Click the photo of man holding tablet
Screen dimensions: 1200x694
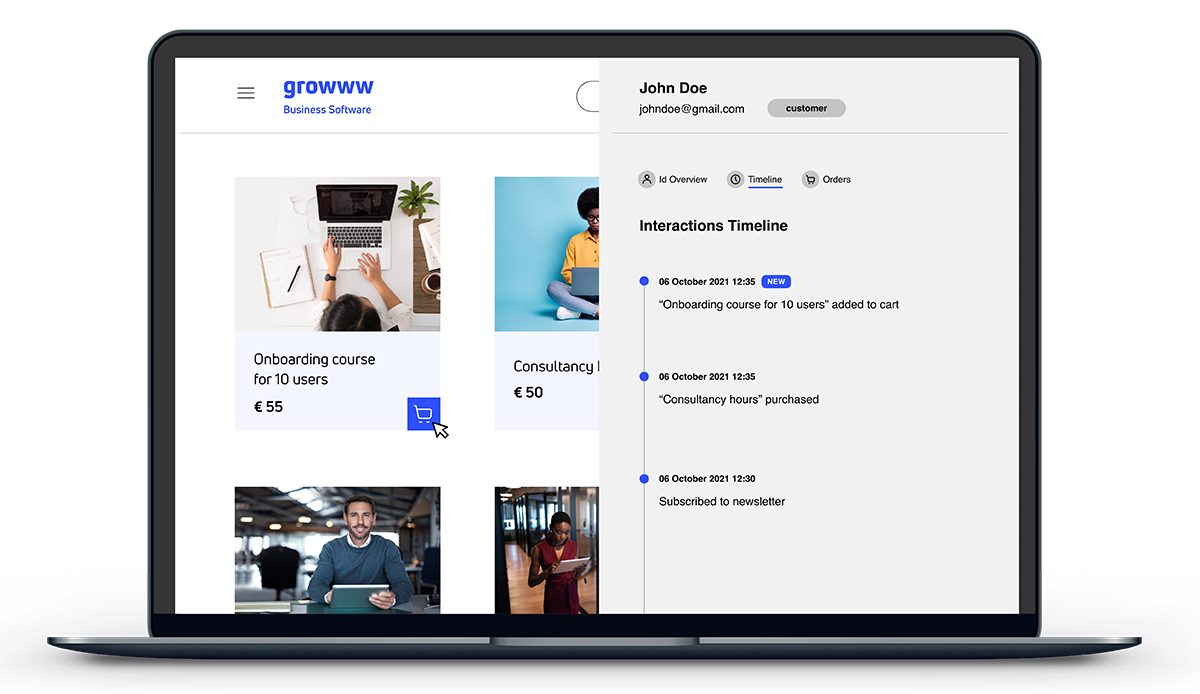click(337, 549)
